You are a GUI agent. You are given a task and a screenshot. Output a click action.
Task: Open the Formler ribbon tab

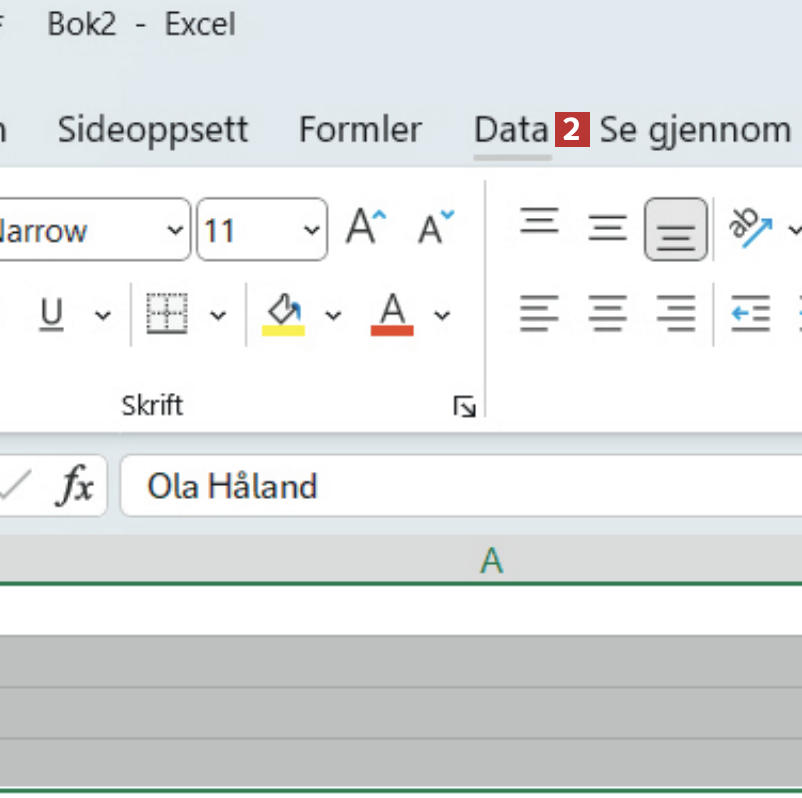(x=360, y=130)
